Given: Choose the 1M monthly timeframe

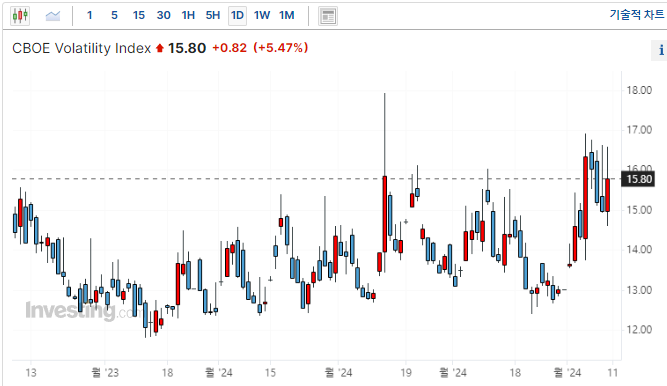Looking at the screenshot, I should tap(287, 16).
